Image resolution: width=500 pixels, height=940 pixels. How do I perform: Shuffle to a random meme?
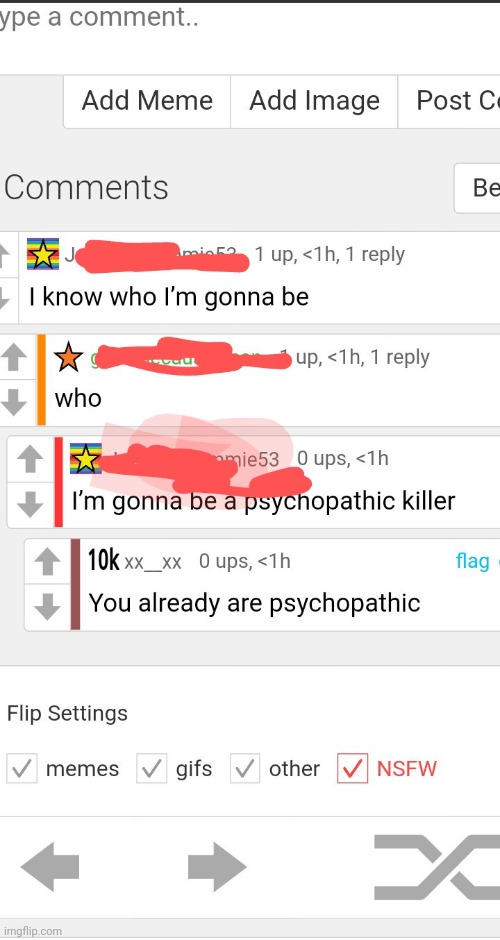437,867
